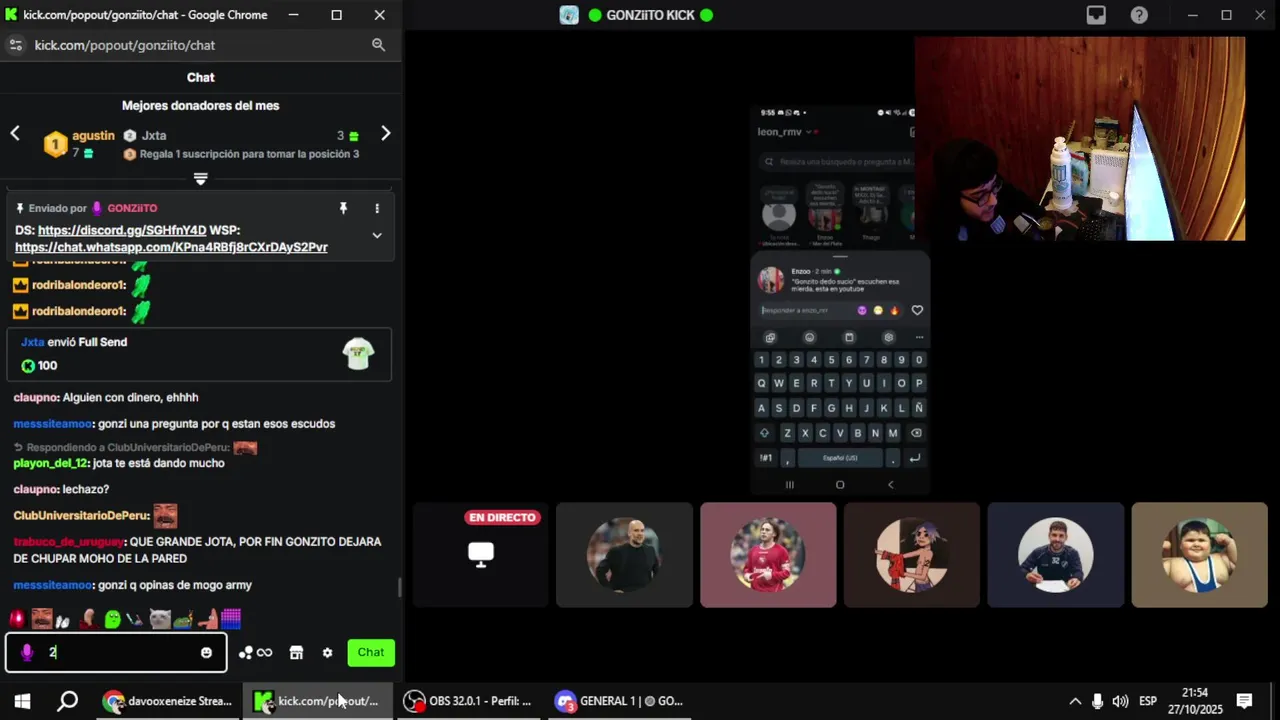Select the cartoon character participant tile
The height and width of the screenshot is (720, 1280).
[x=912, y=555]
